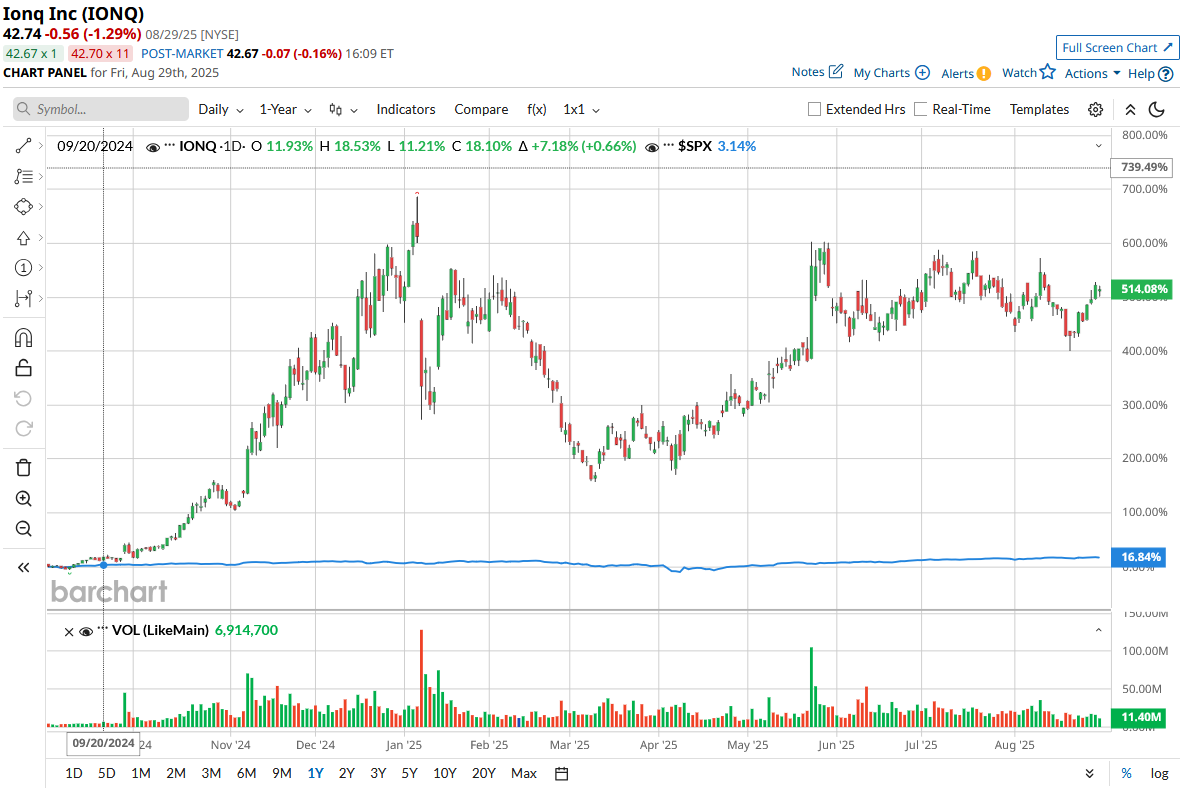
Task: Expand trend line tool submenu arrow
Action: [41, 145]
